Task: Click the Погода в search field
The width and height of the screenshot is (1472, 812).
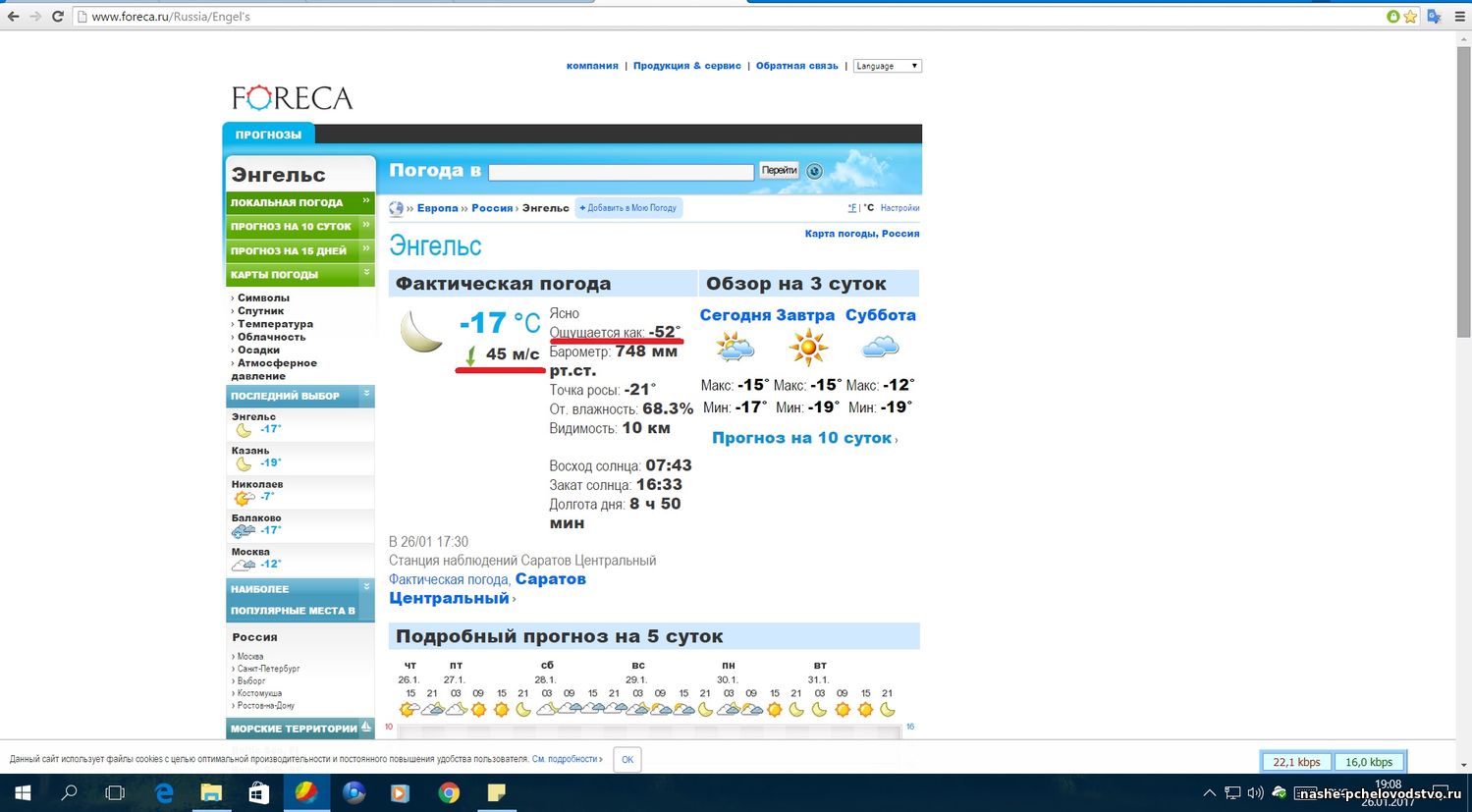Action: click(x=621, y=172)
